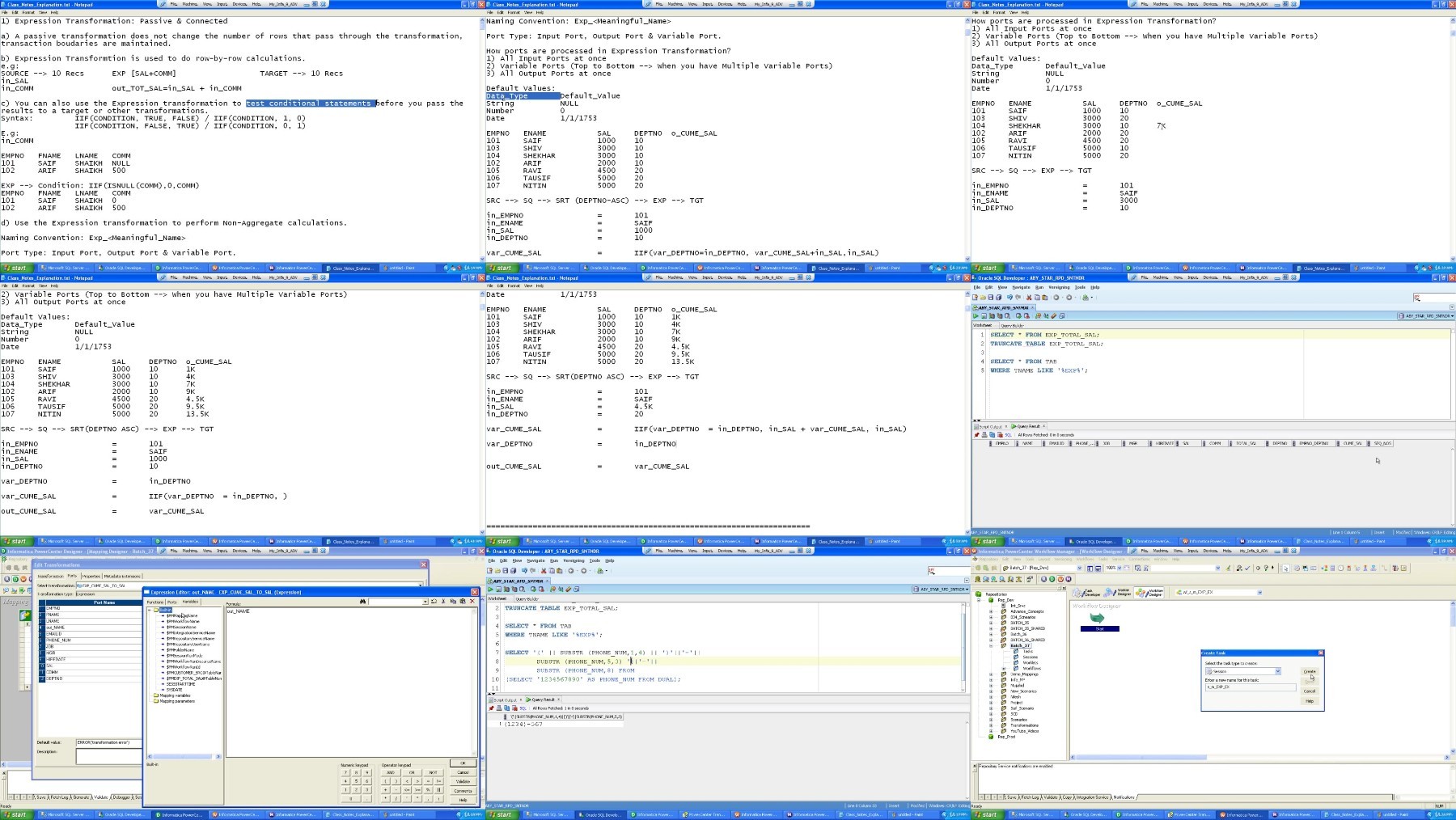Launch Repository Manager via round R icon in Workflow Manager
The image size is (1456, 820).
[1043, 579]
